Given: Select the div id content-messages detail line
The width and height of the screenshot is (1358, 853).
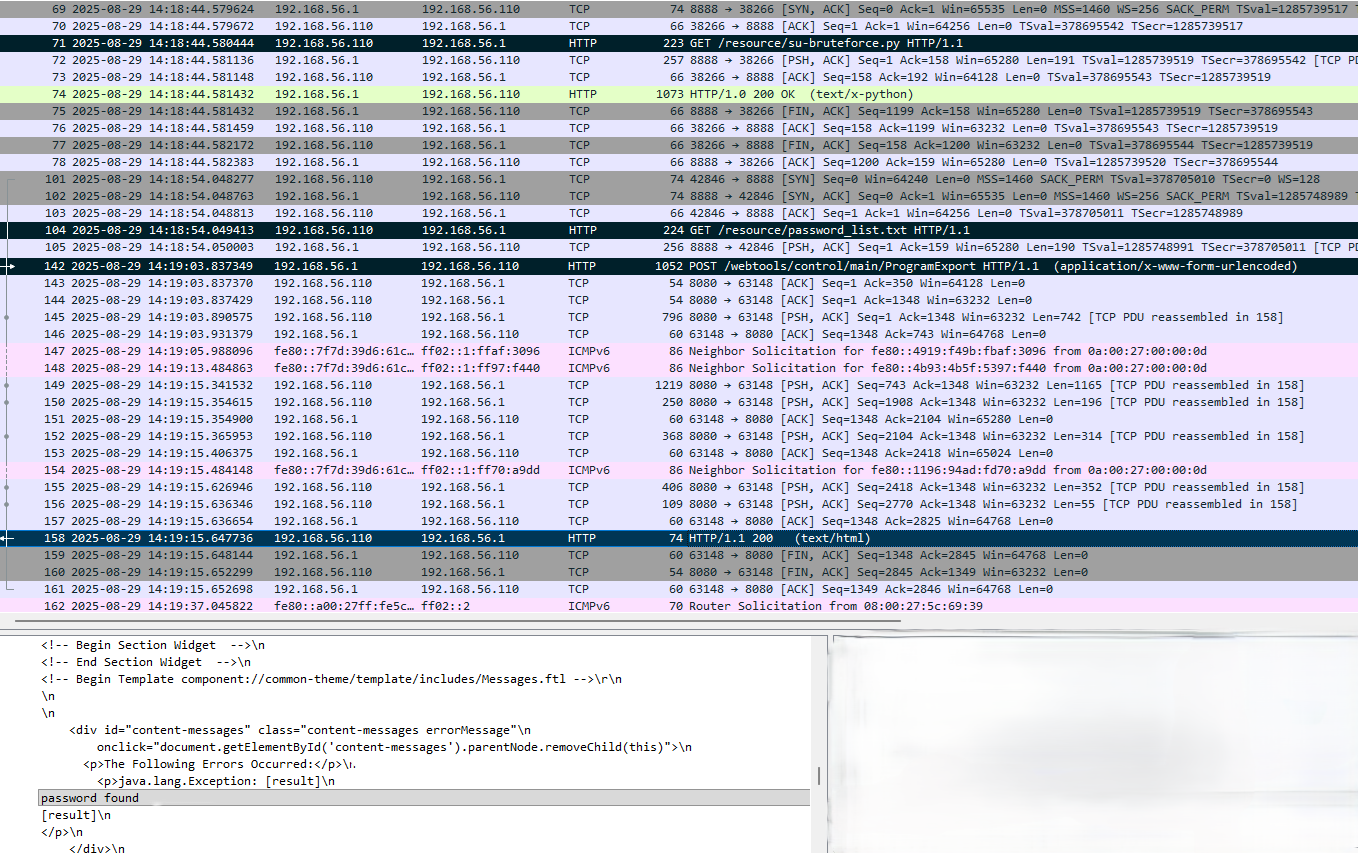Looking at the screenshot, I should click(300, 730).
